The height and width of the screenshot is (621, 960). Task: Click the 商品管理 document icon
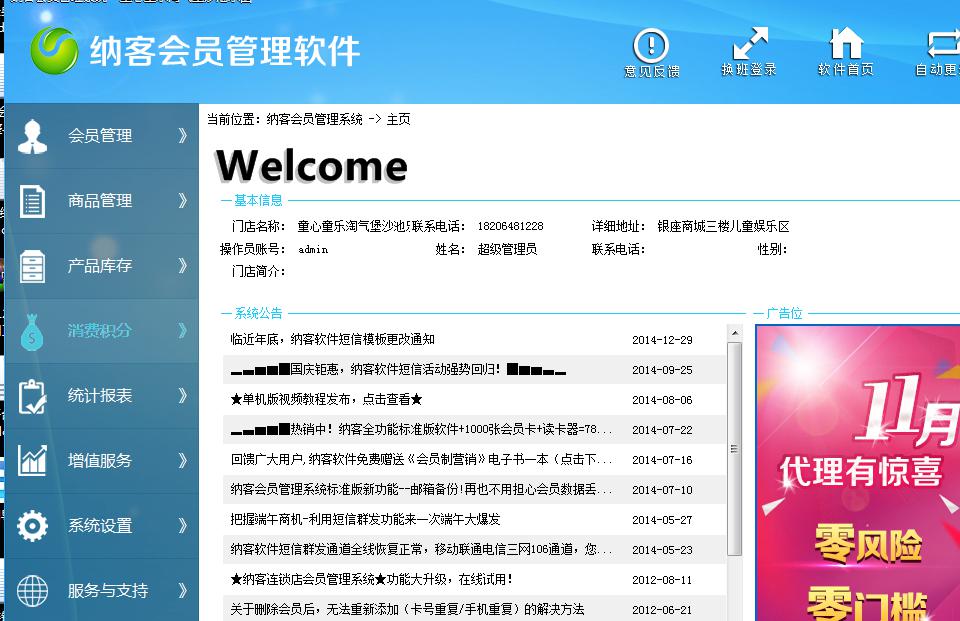(x=32, y=201)
